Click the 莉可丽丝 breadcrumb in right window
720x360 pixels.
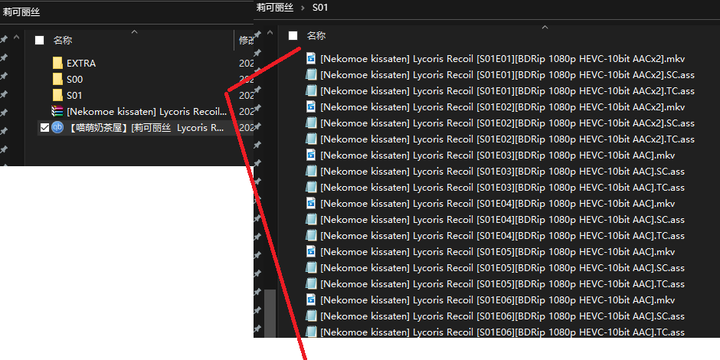[275, 8]
